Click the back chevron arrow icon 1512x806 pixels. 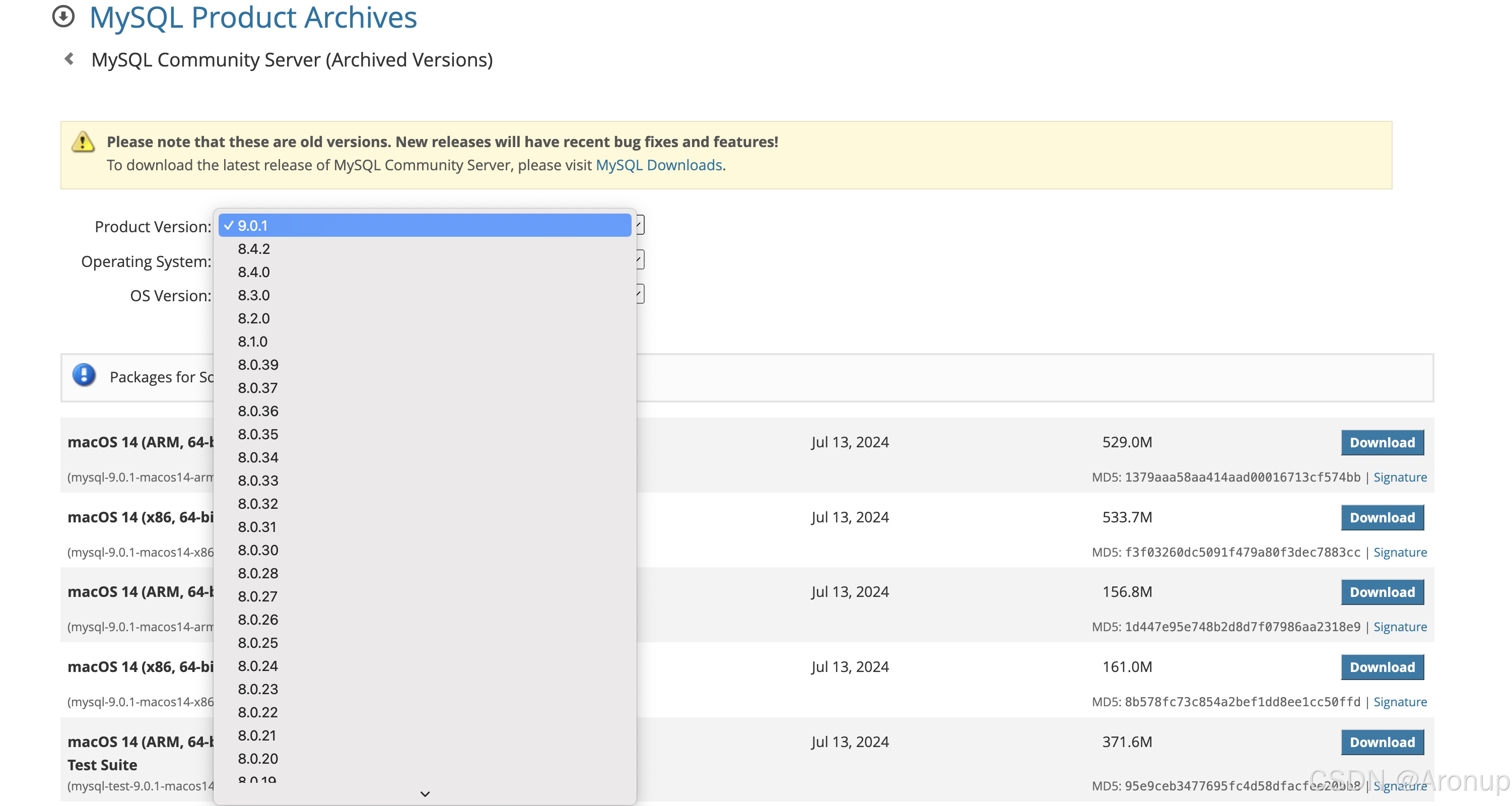point(70,59)
